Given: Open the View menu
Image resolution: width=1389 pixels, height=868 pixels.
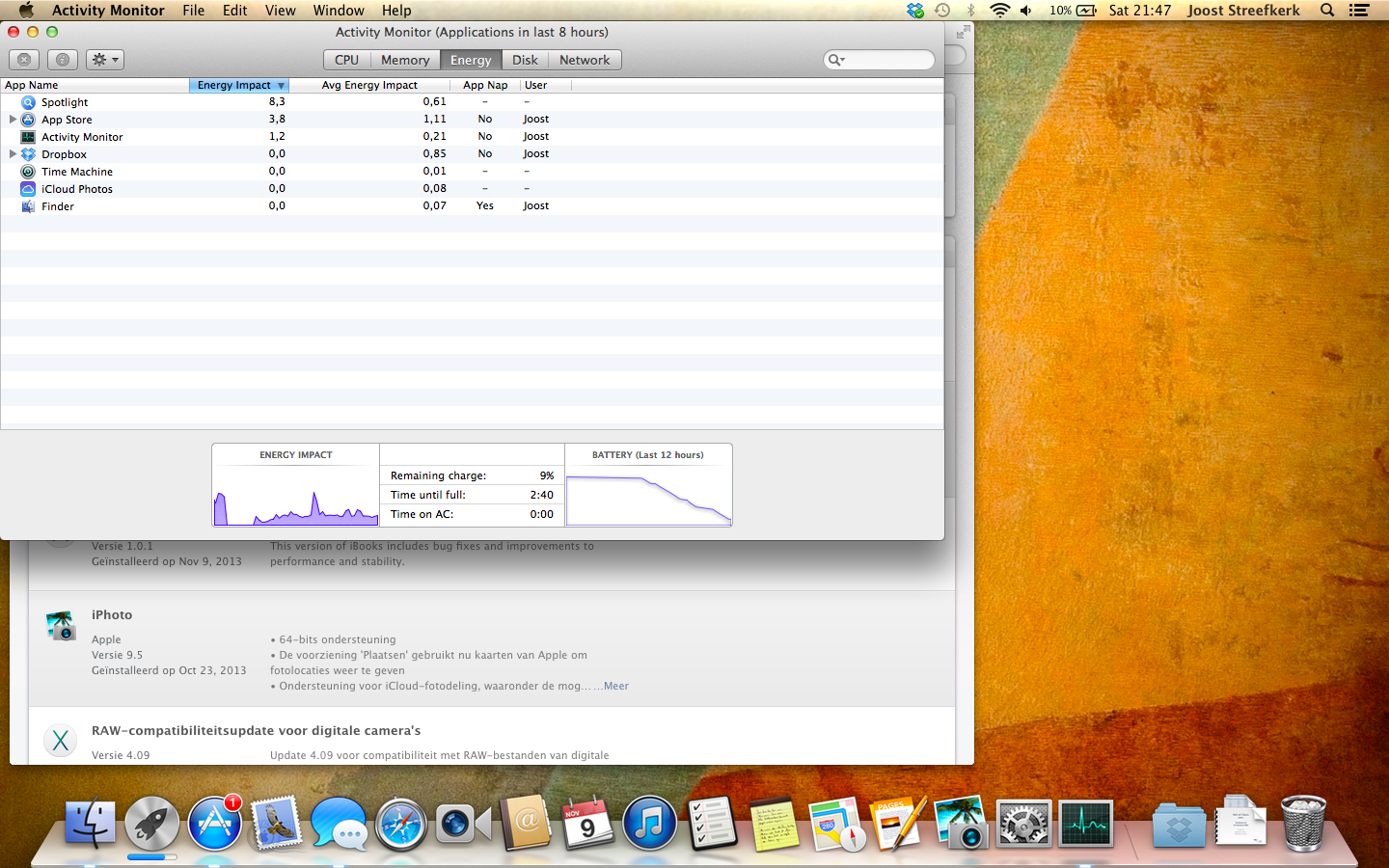Looking at the screenshot, I should pos(281,11).
